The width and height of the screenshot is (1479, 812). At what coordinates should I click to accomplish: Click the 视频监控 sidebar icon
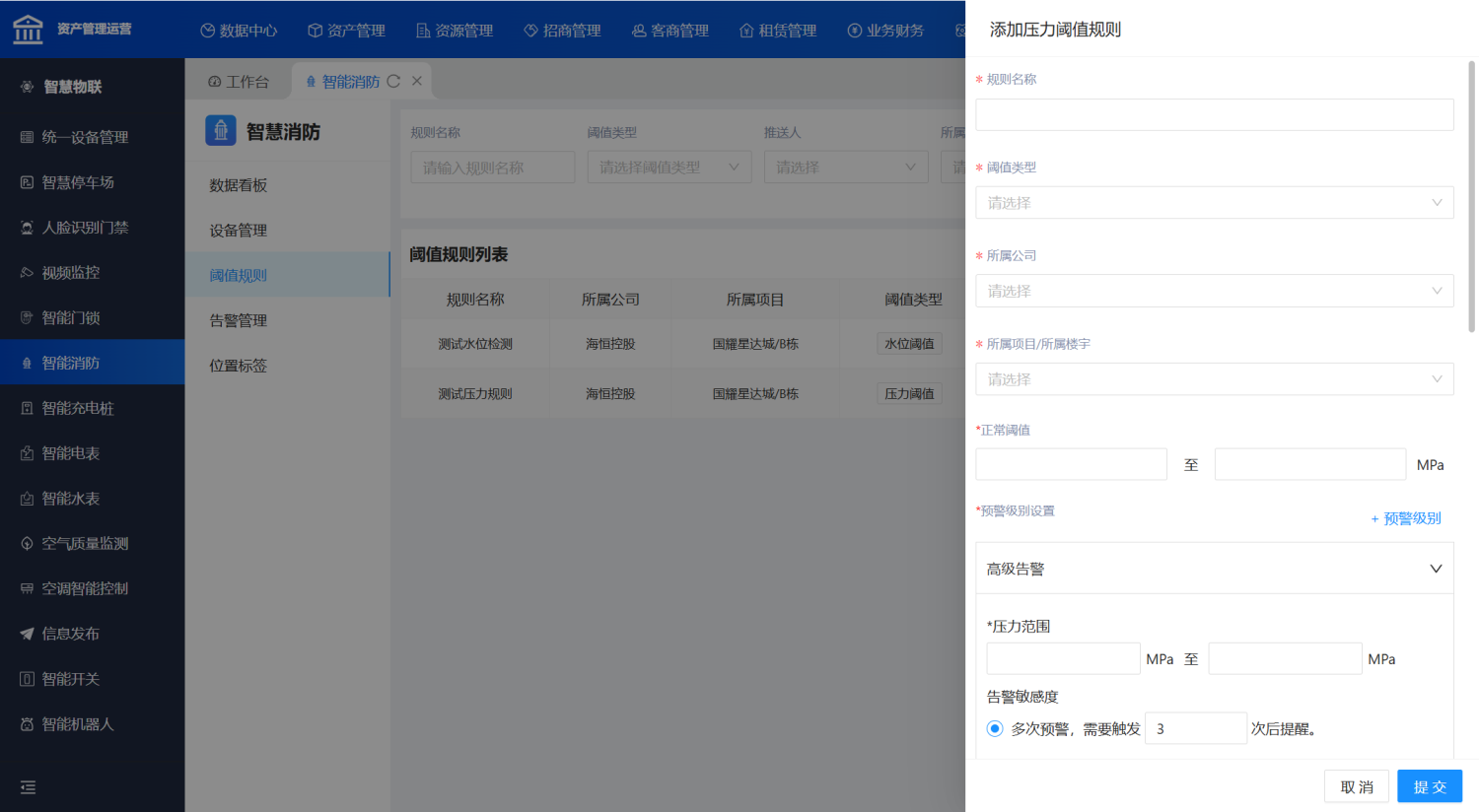28,273
